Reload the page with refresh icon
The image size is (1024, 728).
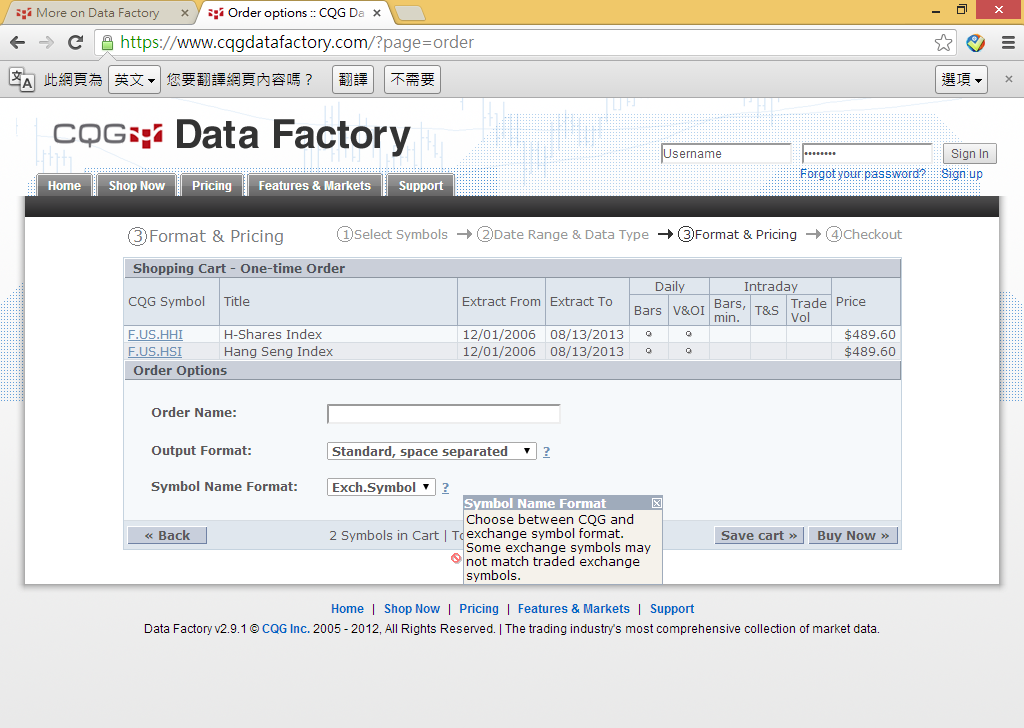click(75, 42)
